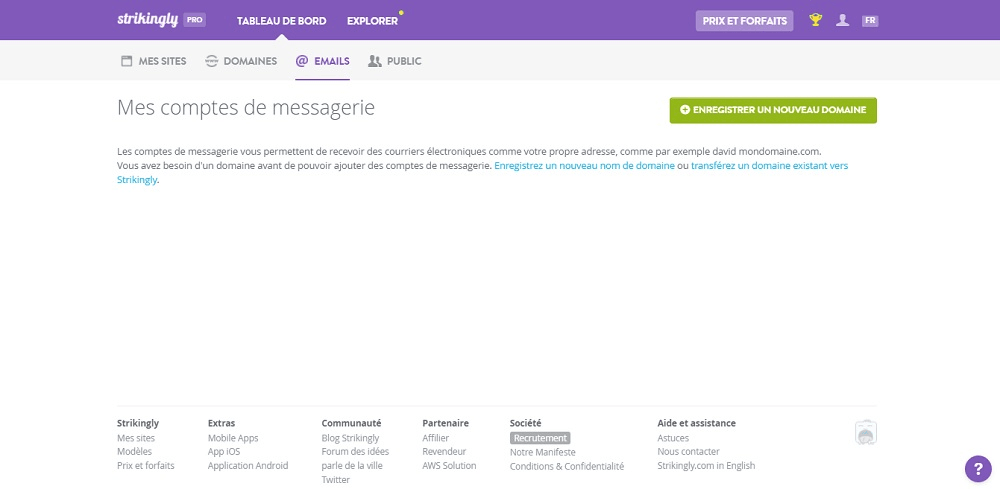Open Twitter footer link
This screenshot has height=489, width=1000.
[335, 479]
